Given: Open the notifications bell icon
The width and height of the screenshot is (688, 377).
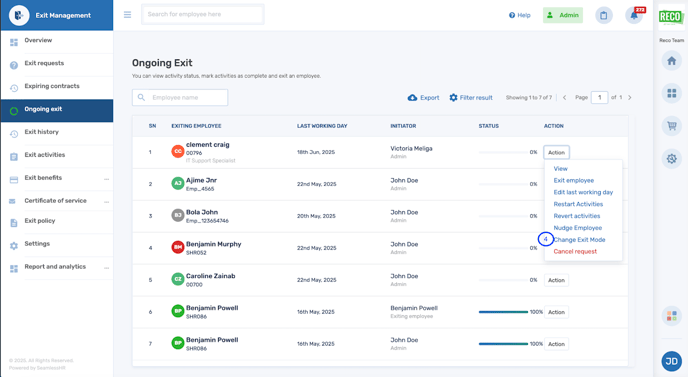Looking at the screenshot, I should click(634, 15).
